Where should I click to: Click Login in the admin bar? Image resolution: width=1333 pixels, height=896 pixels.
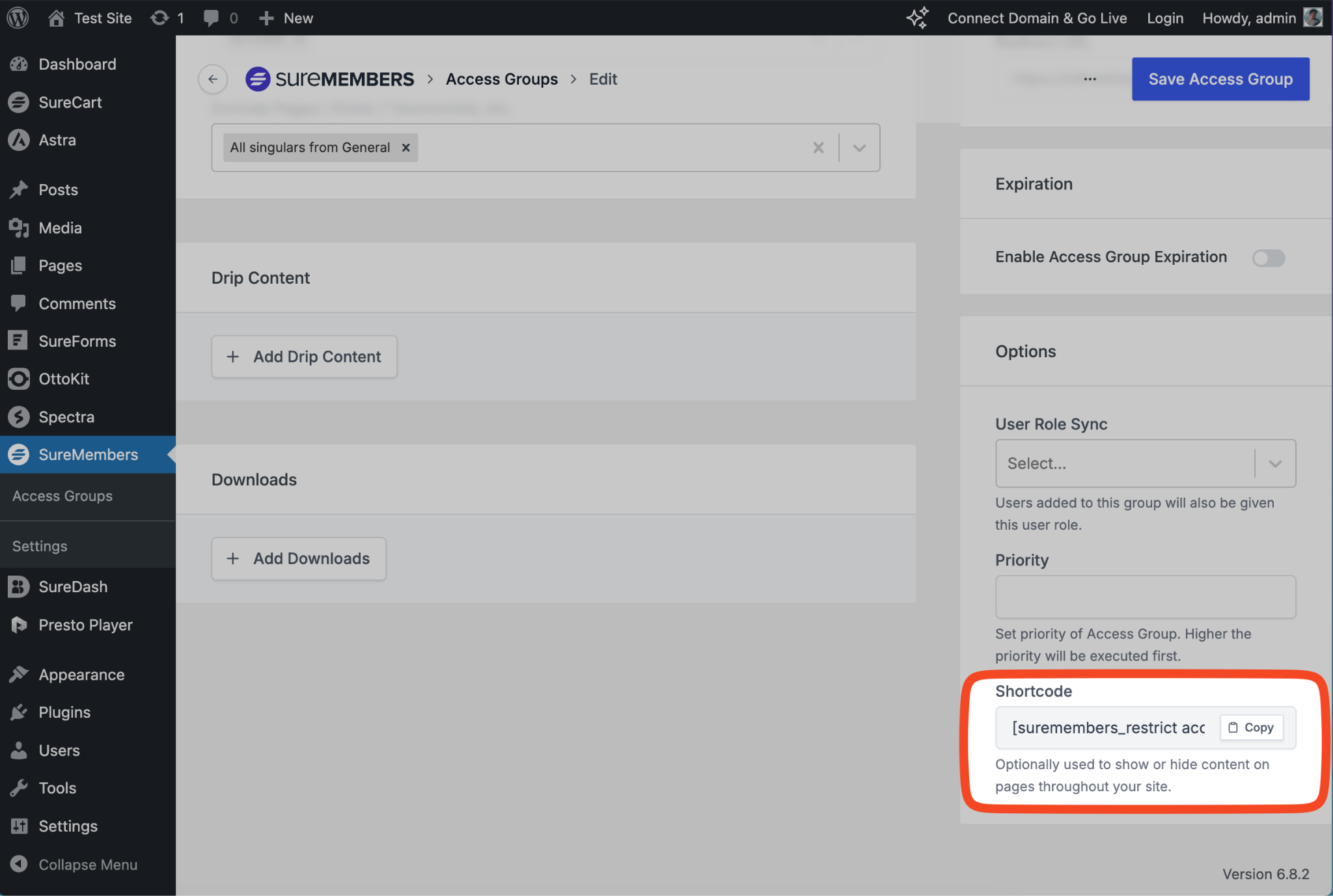pos(1165,18)
